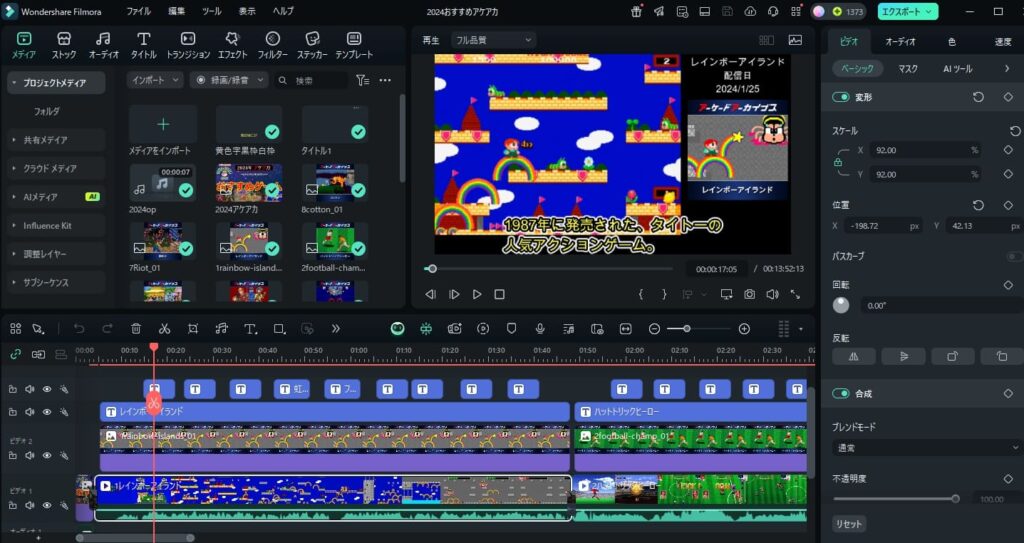Click the flip vertical button under 反転

904,356
